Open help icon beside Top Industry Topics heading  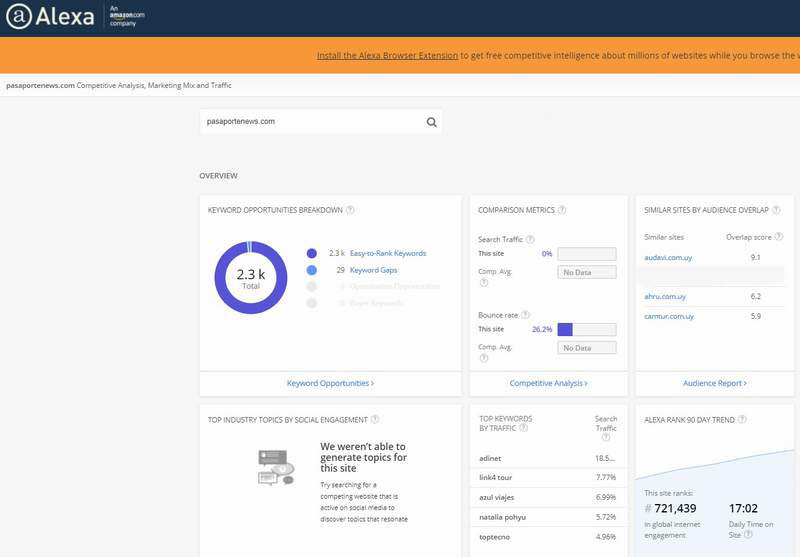click(x=375, y=420)
